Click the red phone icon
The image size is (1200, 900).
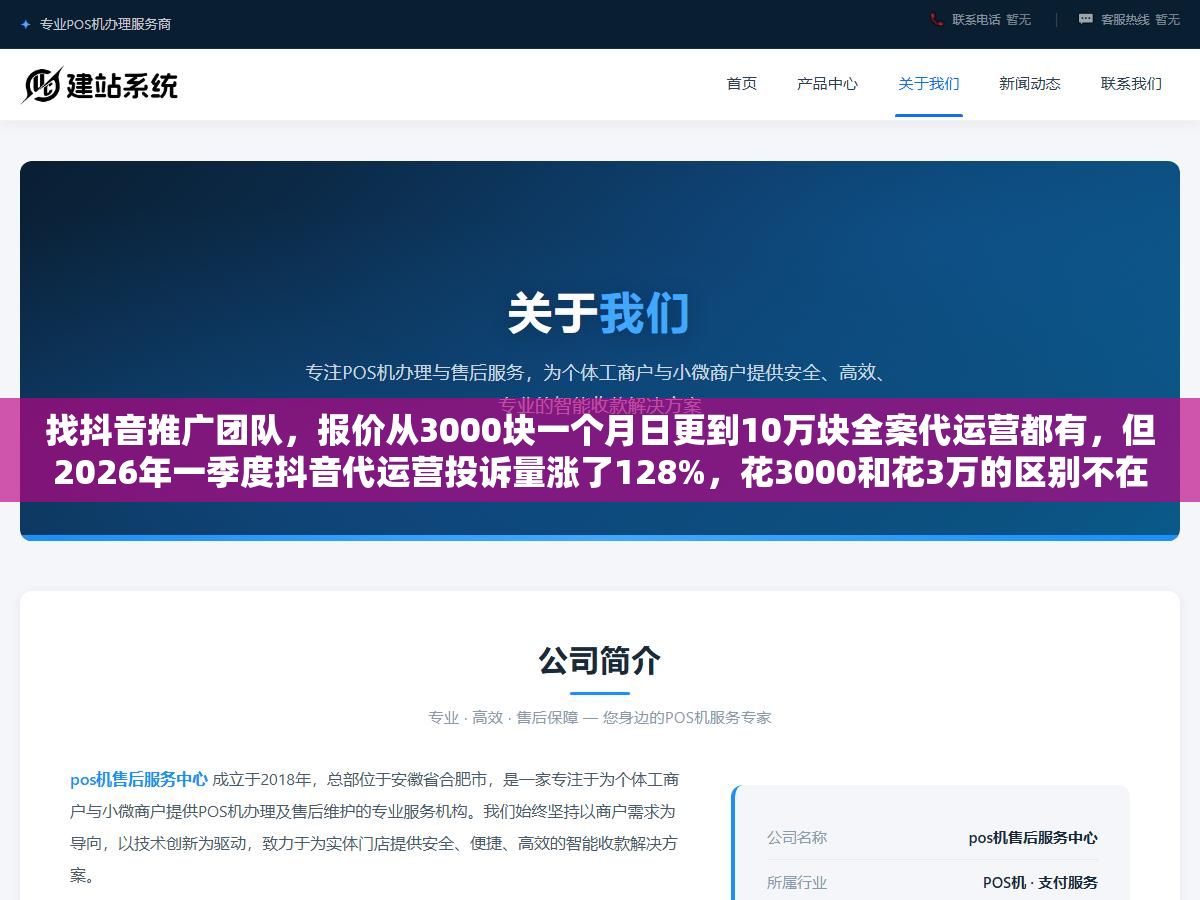pyautogui.click(x=936, y=19)
